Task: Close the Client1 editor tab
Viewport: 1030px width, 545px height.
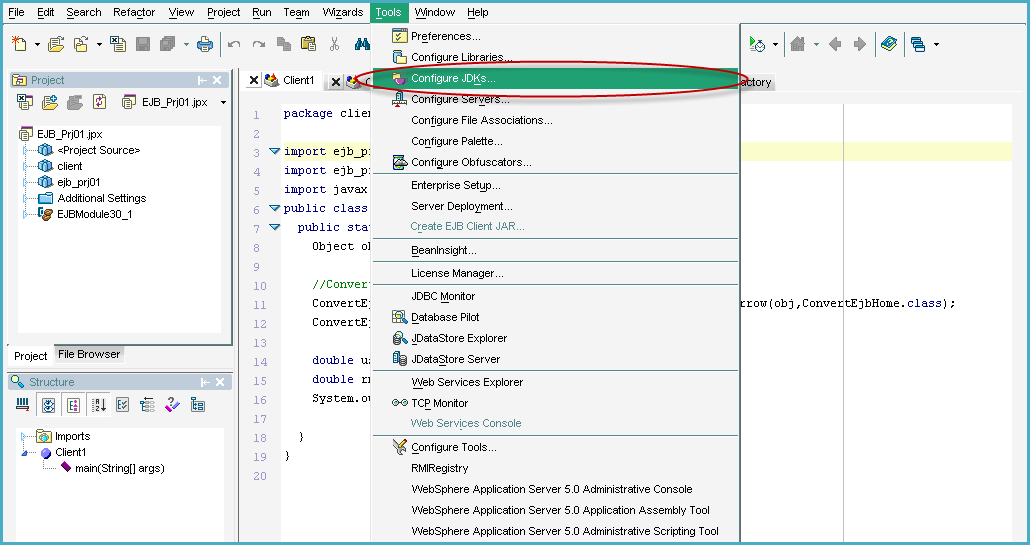Action: [254, 81]
